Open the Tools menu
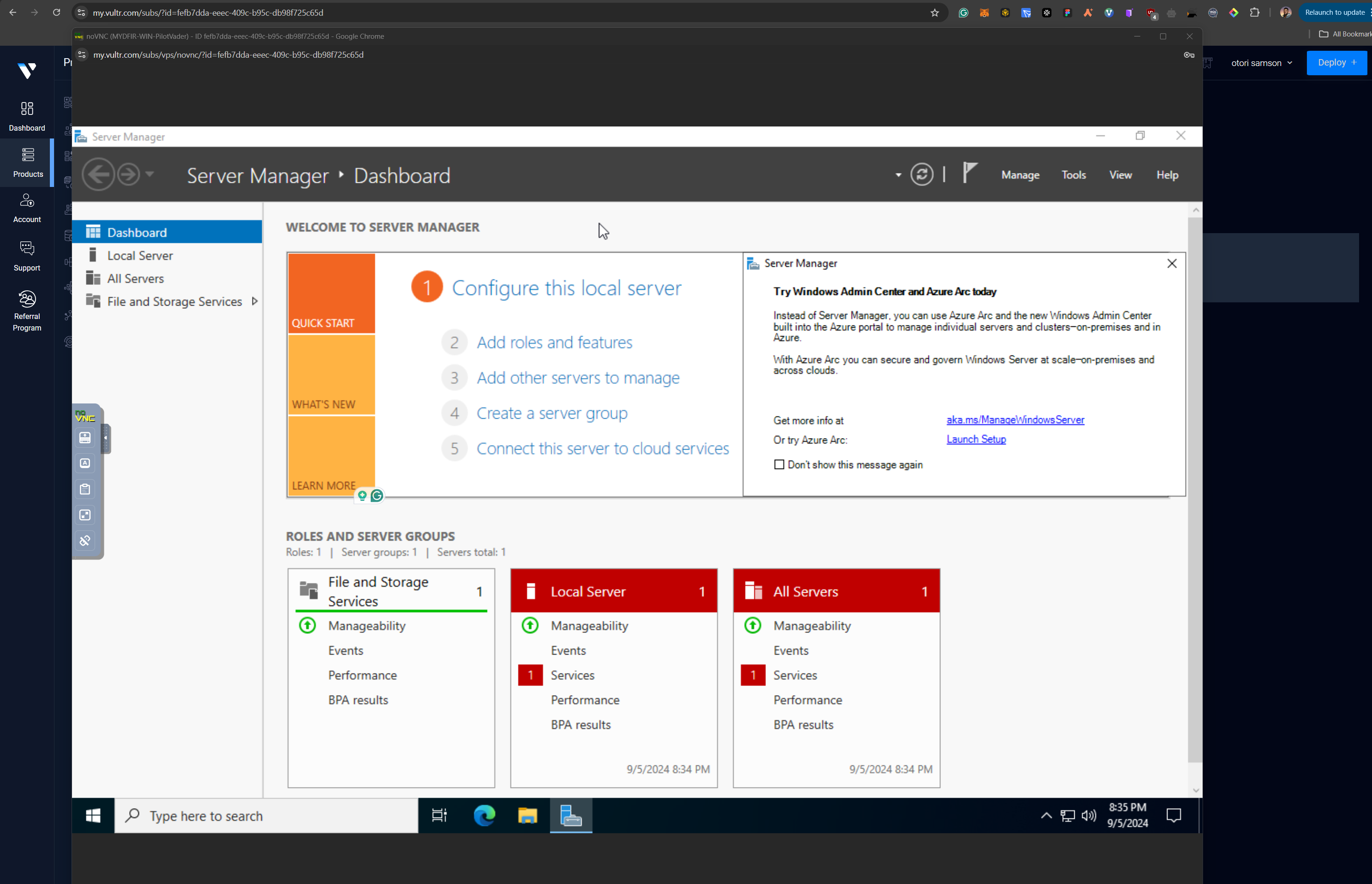The image size is (1372, 884). [1073, 175]
